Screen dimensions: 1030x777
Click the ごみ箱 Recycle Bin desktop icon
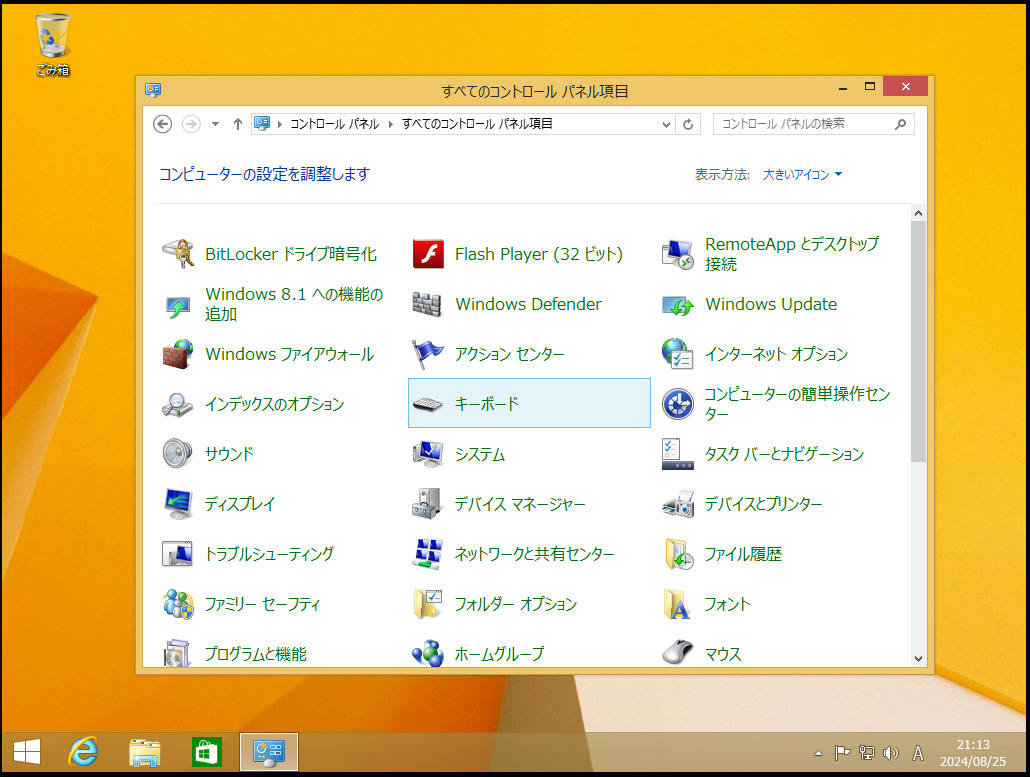53,45
